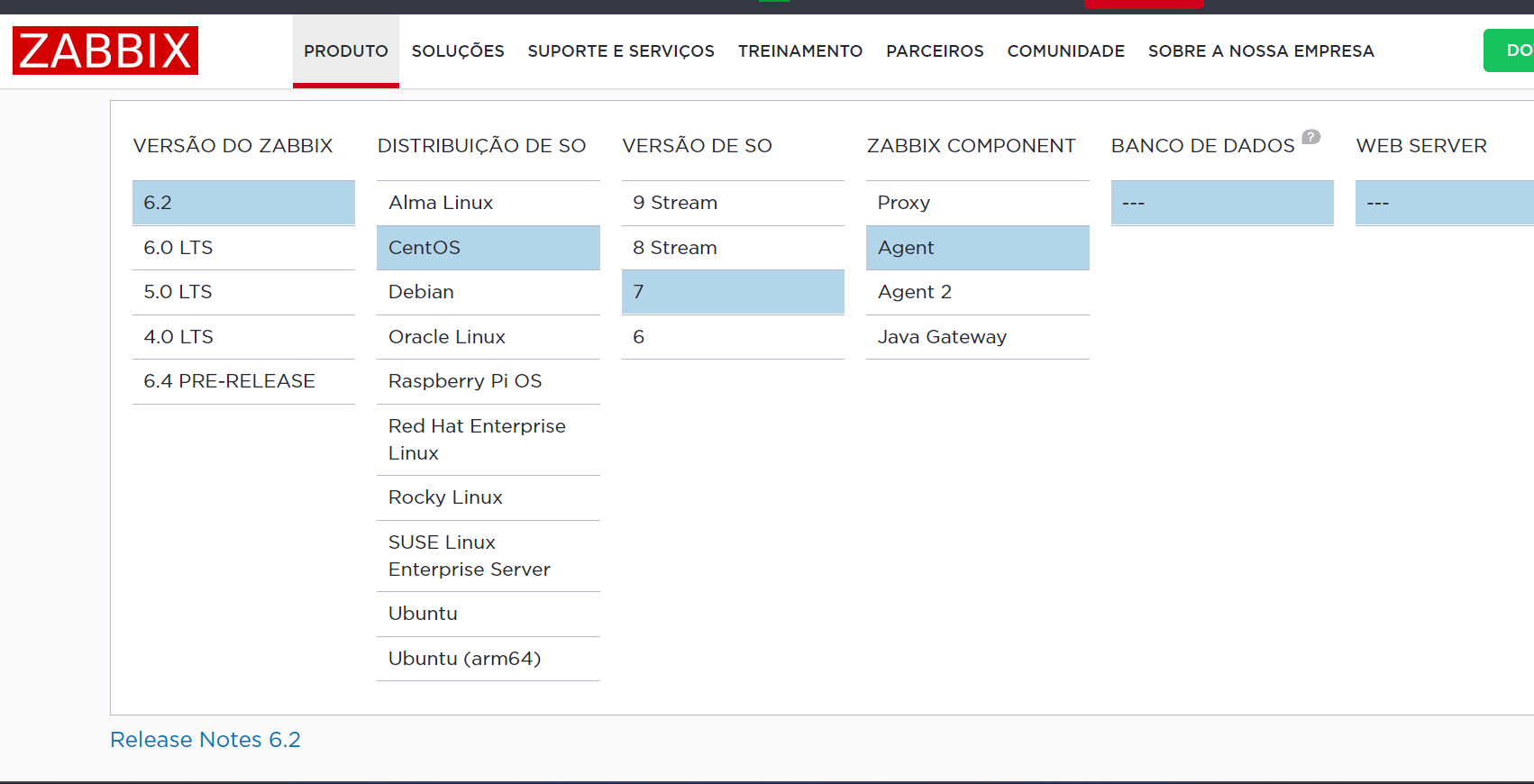Choose Rocky Linux distribution
Viewport: 1534px width, 784px height.
pyautogui.click(x=489, y=497)
